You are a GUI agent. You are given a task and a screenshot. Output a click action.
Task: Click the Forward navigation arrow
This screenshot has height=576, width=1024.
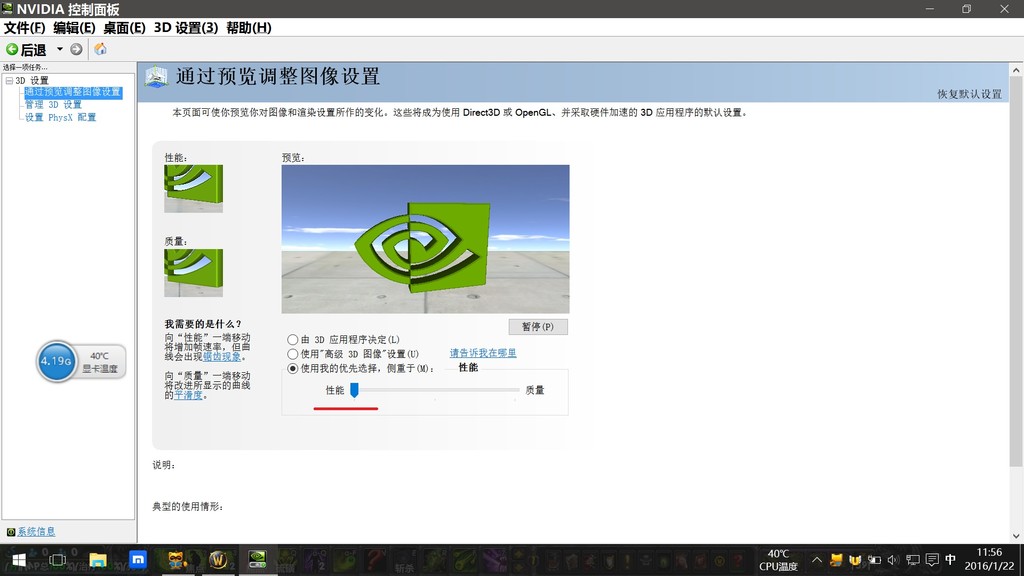coord(77,47)
